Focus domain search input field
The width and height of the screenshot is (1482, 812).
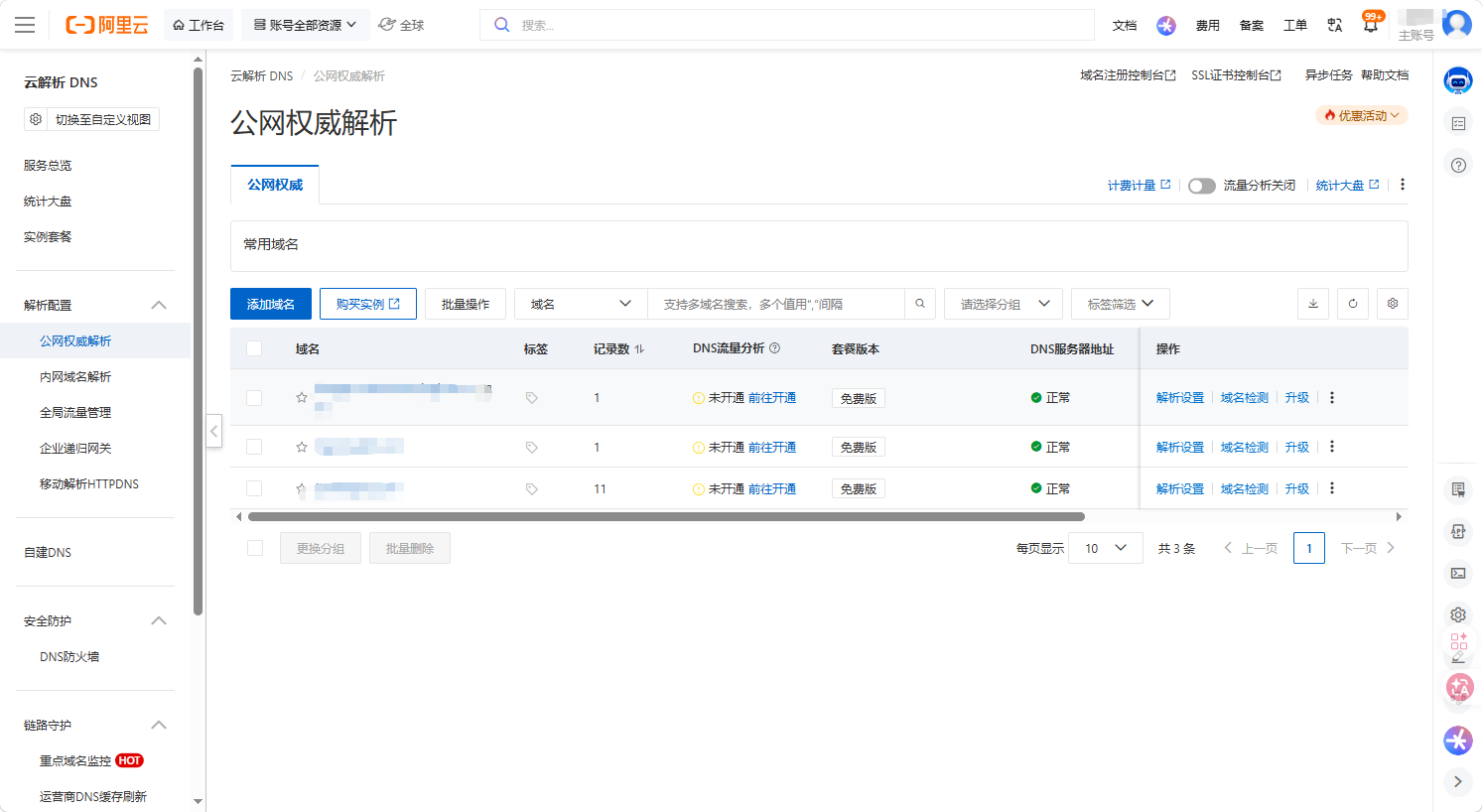[x=776, y=304]
